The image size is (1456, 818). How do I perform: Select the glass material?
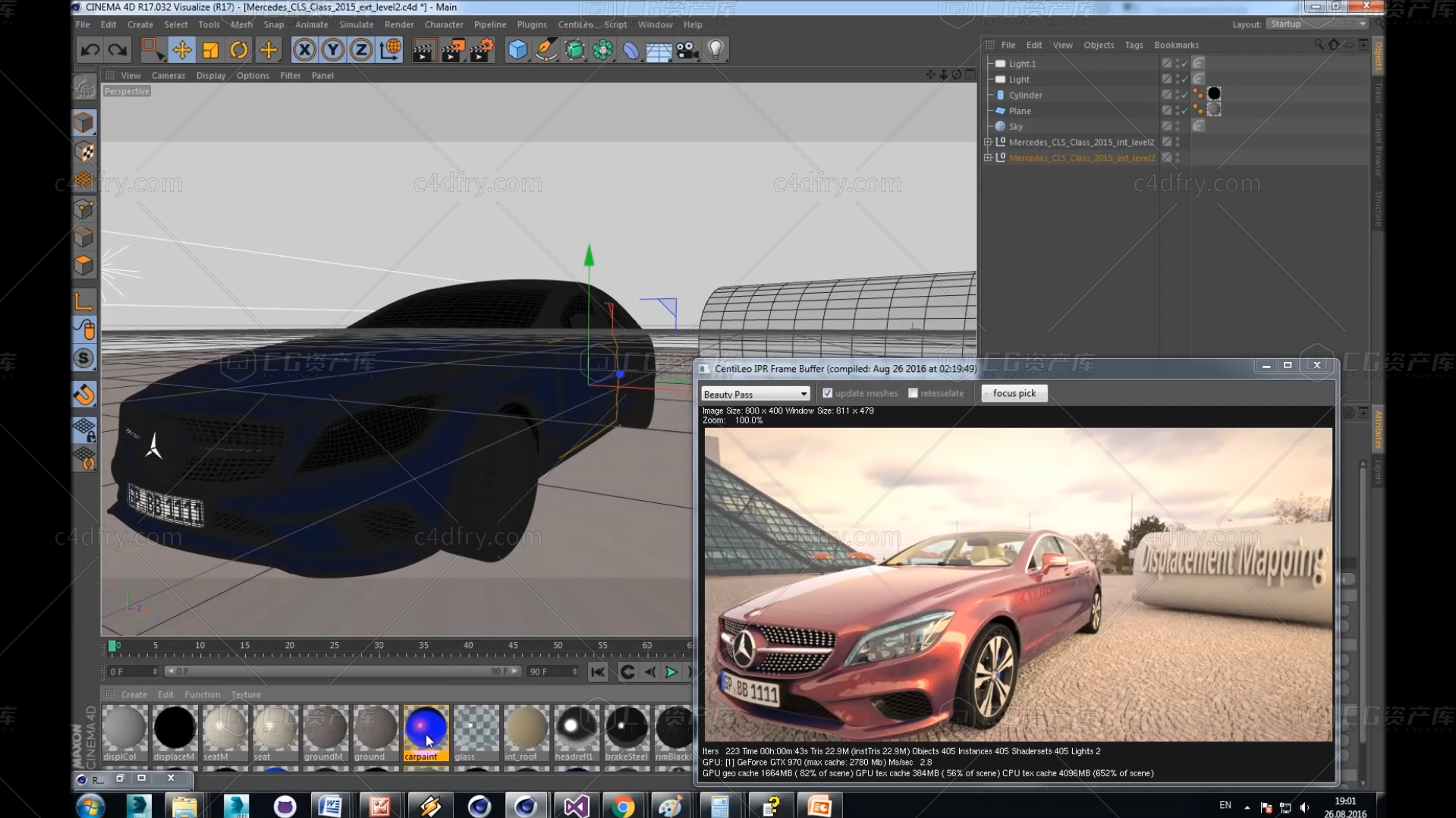(476, 733)
